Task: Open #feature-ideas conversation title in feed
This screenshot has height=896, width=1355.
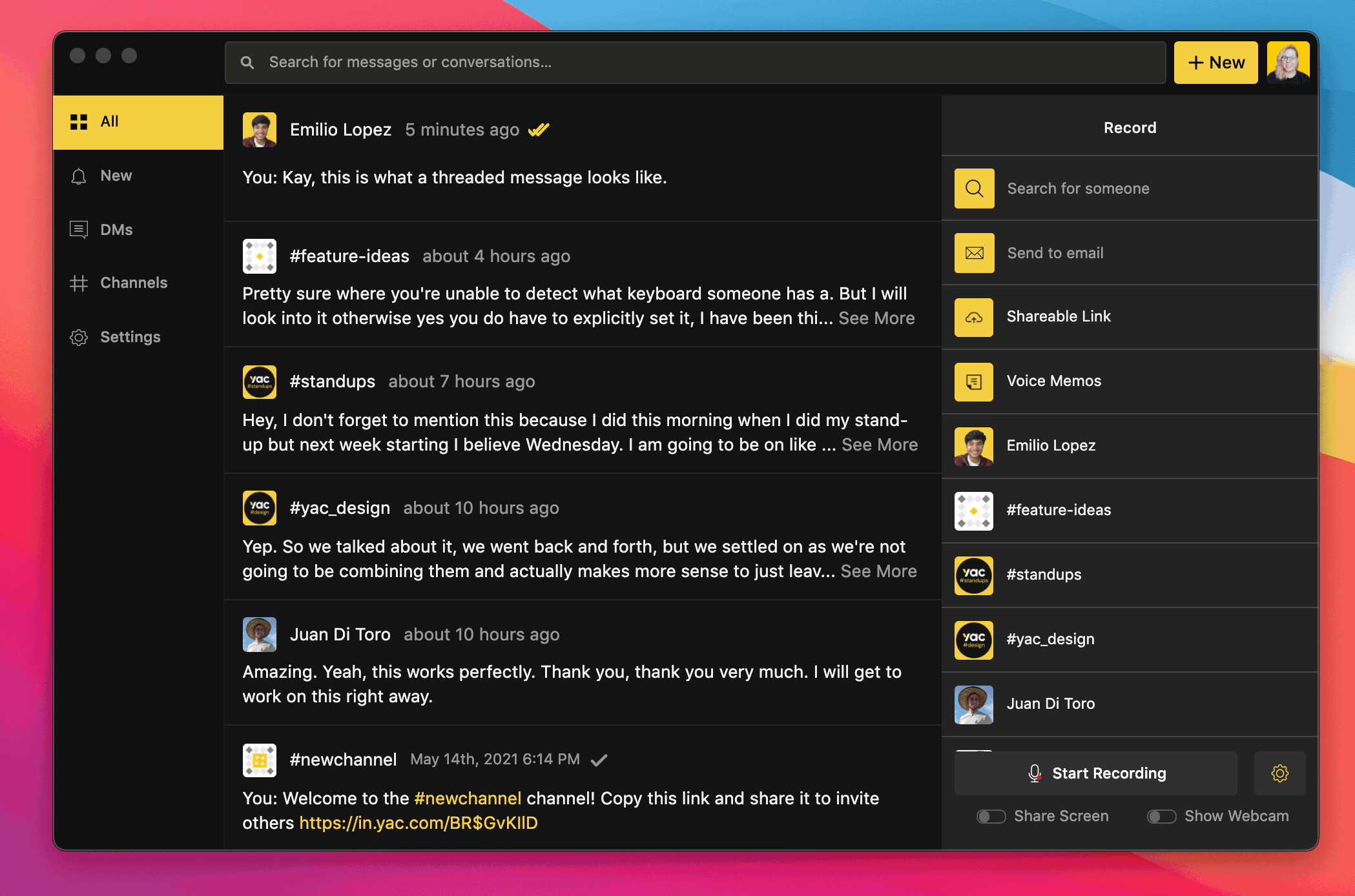Action: coord(349,256)
